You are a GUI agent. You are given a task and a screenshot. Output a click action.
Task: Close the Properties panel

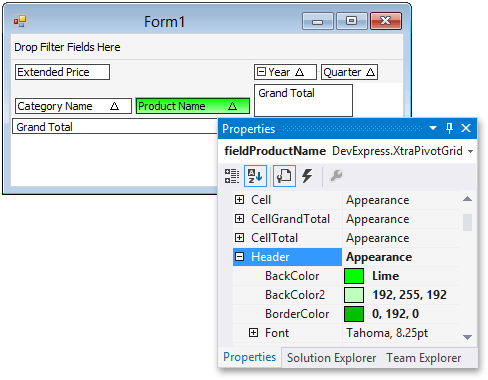click(466, 128)
